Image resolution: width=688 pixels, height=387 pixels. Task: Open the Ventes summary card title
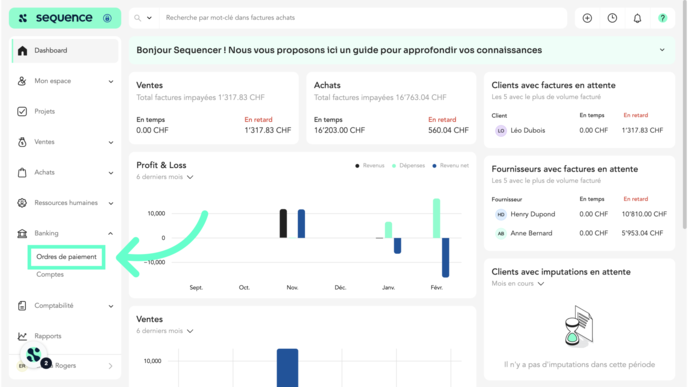(x=150, y=85)
